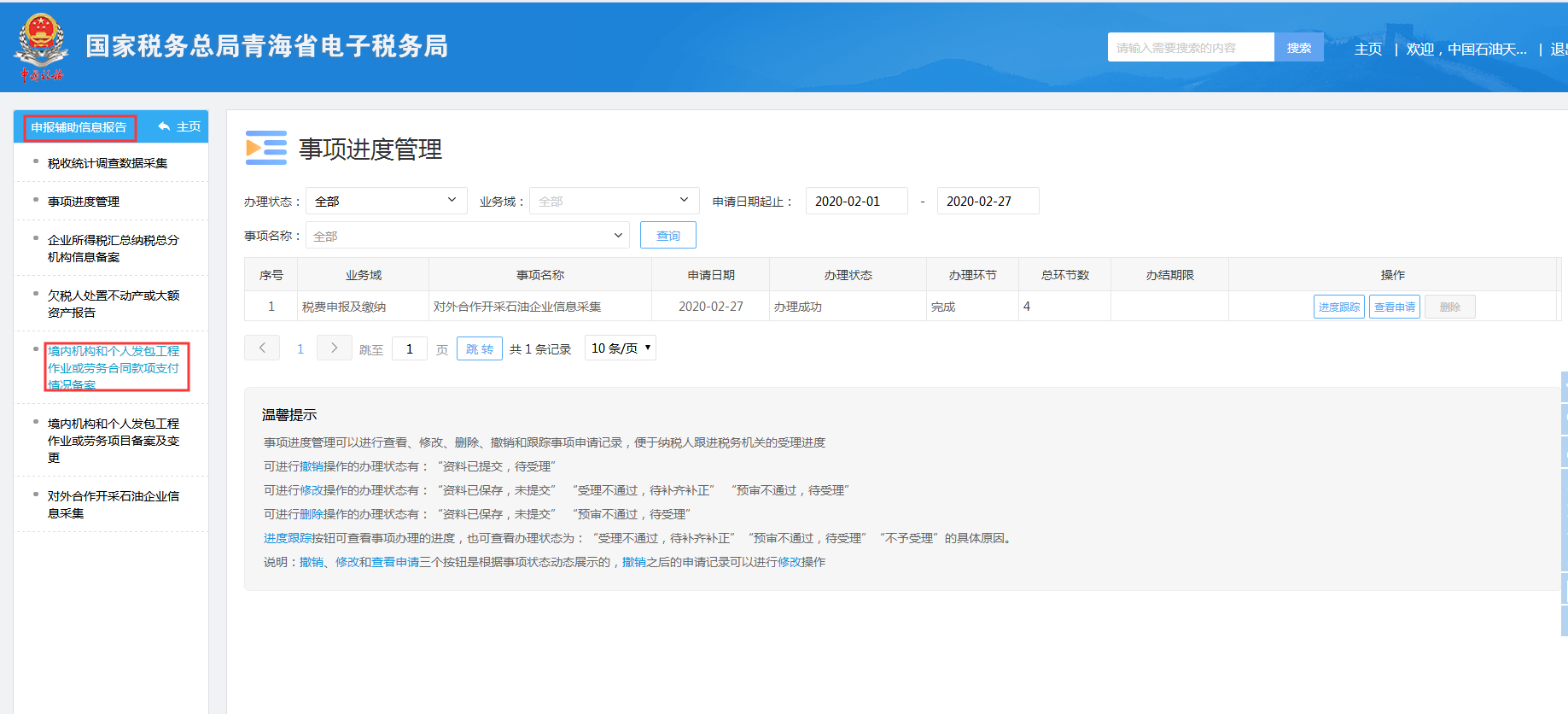The height and width of the screenshot is (714, 1568).
Task: Change the 10 条/页 page size selector
Action: (x=621, y=348)
